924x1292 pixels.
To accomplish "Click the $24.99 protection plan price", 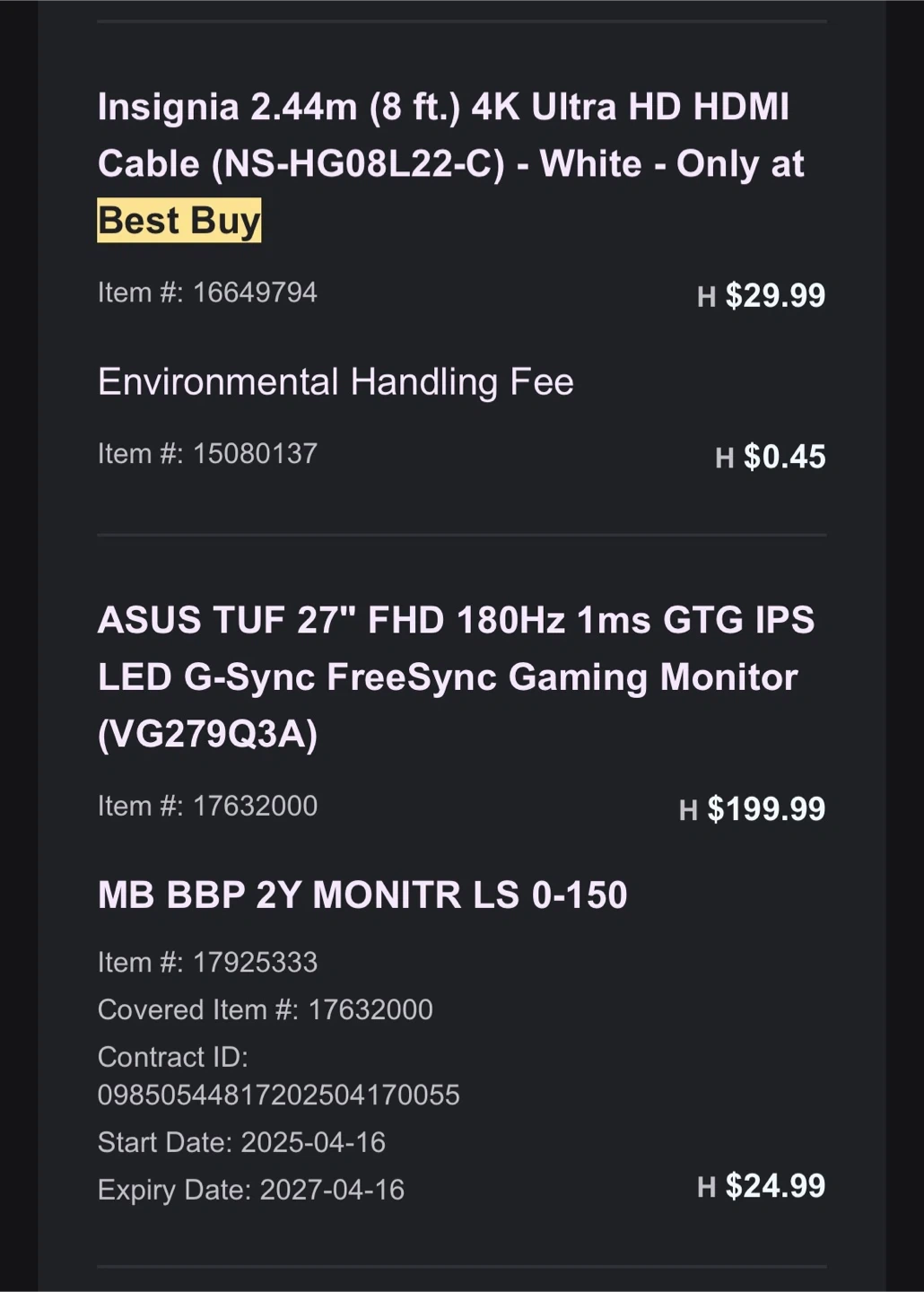I will click(x=775, y=1185).
